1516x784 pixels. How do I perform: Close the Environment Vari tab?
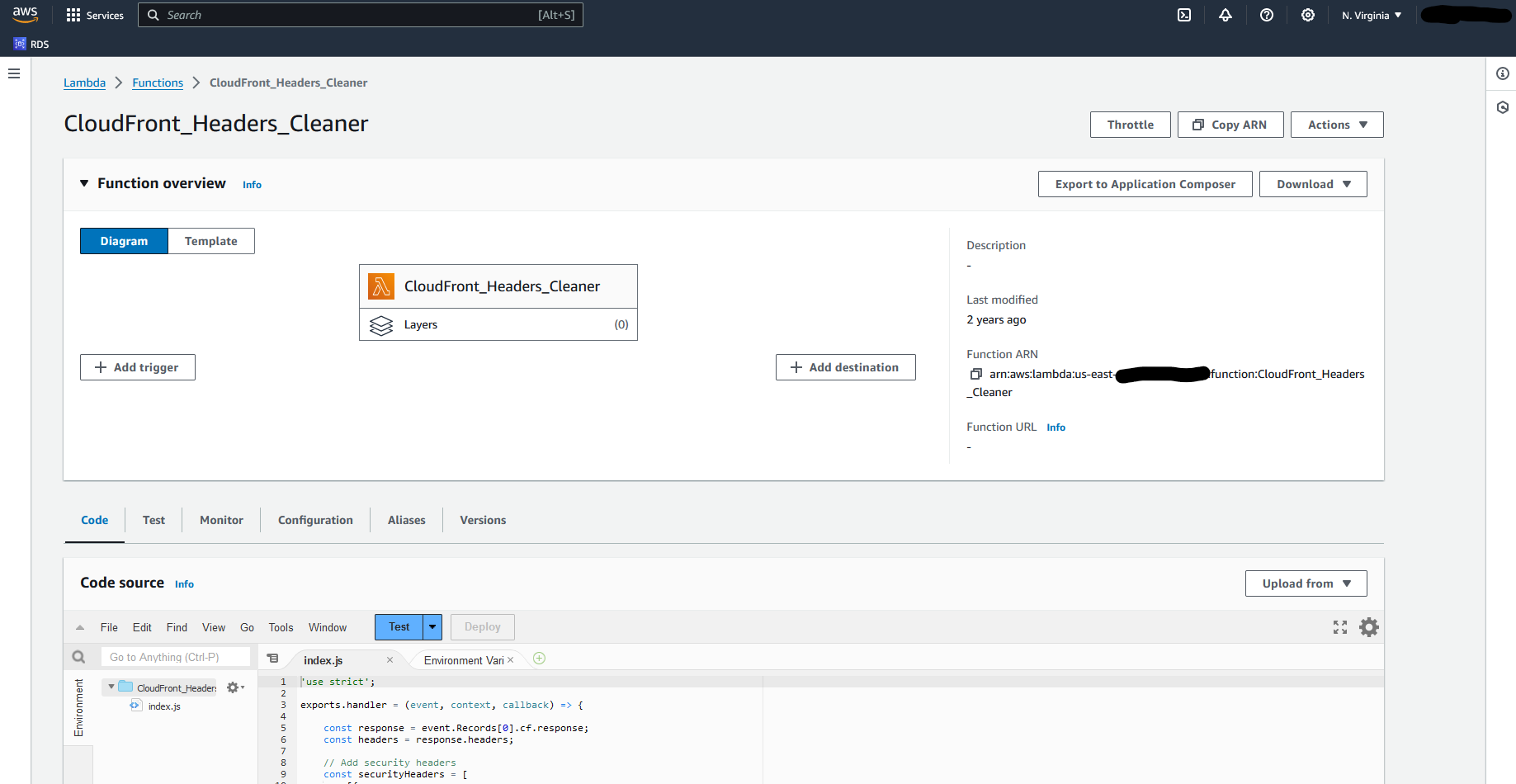510,660
